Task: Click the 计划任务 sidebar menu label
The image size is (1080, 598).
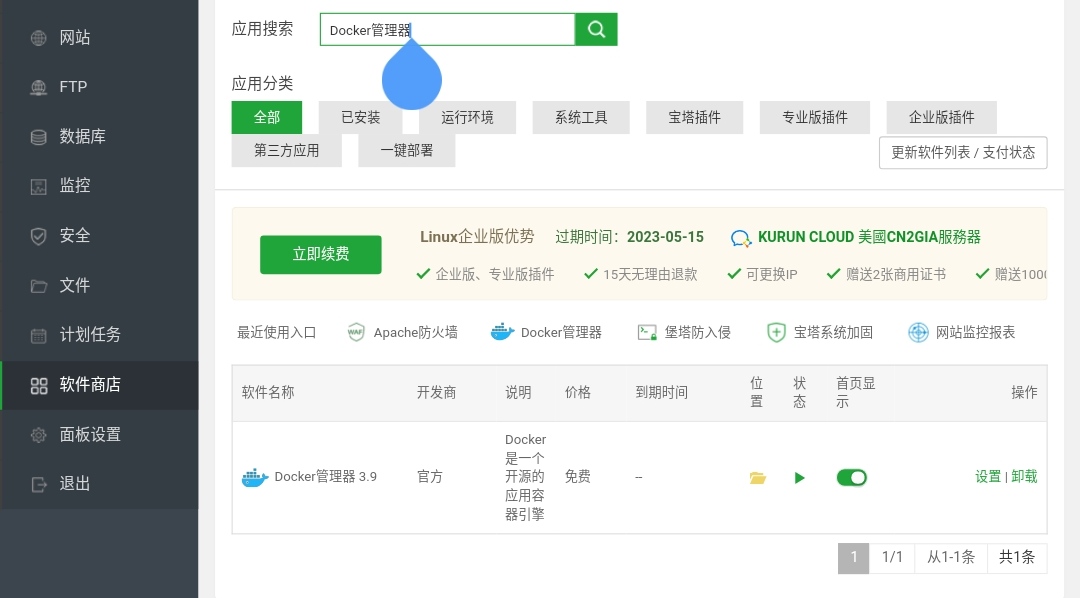Action: [x=90, y=336]
